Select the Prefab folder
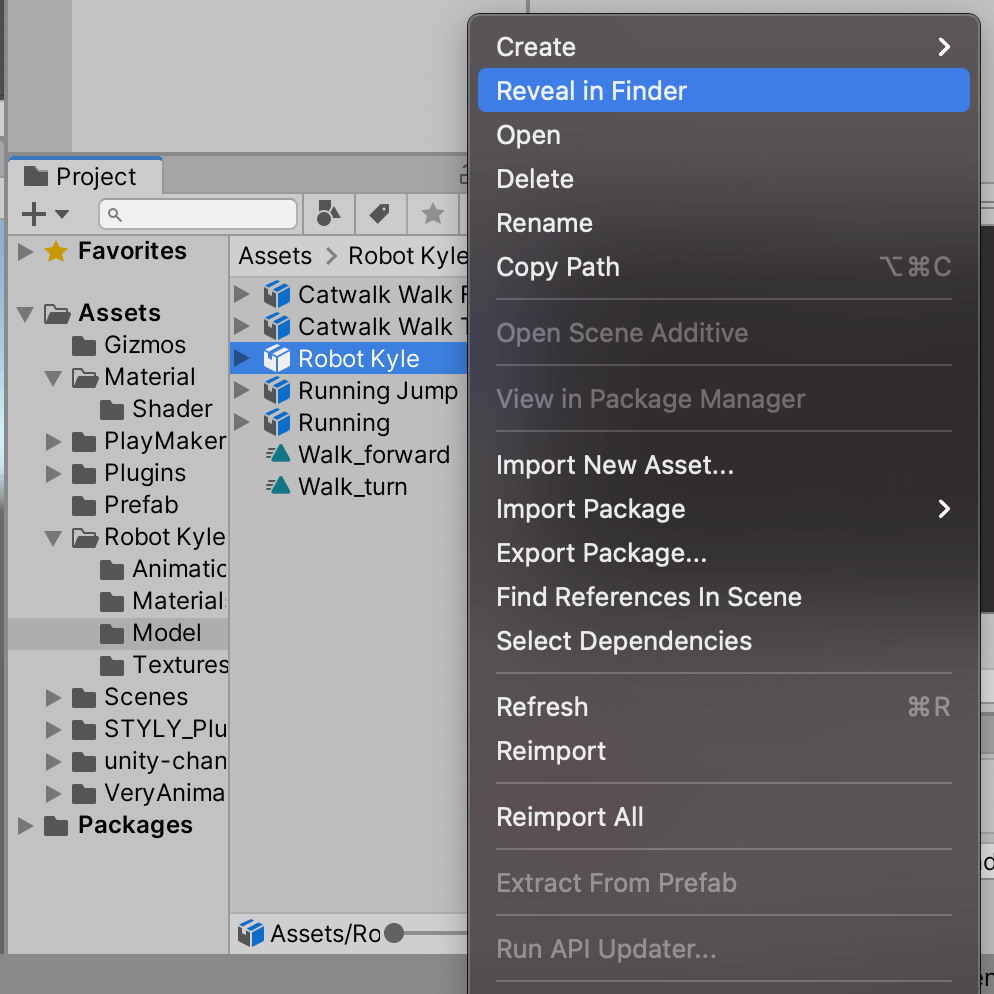The width and height of the screenshot is (994, 994). point(125,505)
